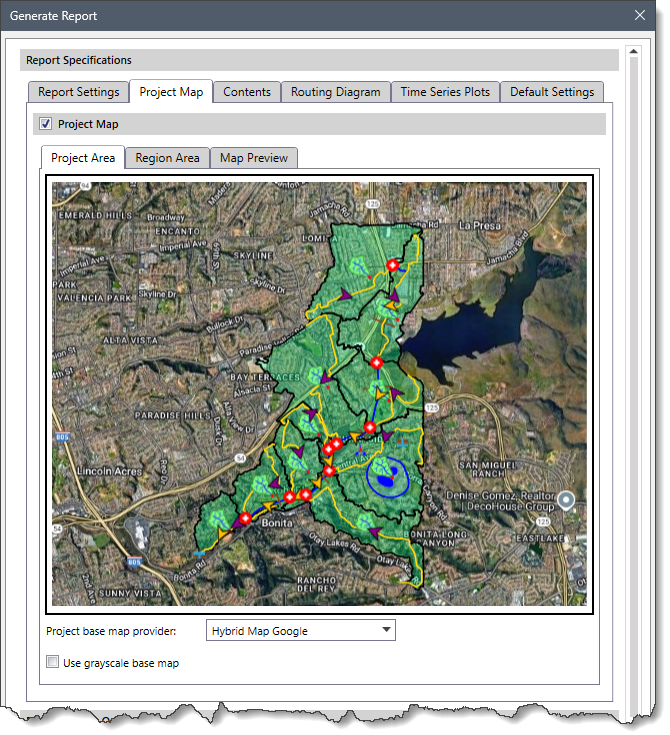Switch to the Region Area sub-tab
This screenshot has width=670, height=735.
pyautogui.click(x=167, y=158)
